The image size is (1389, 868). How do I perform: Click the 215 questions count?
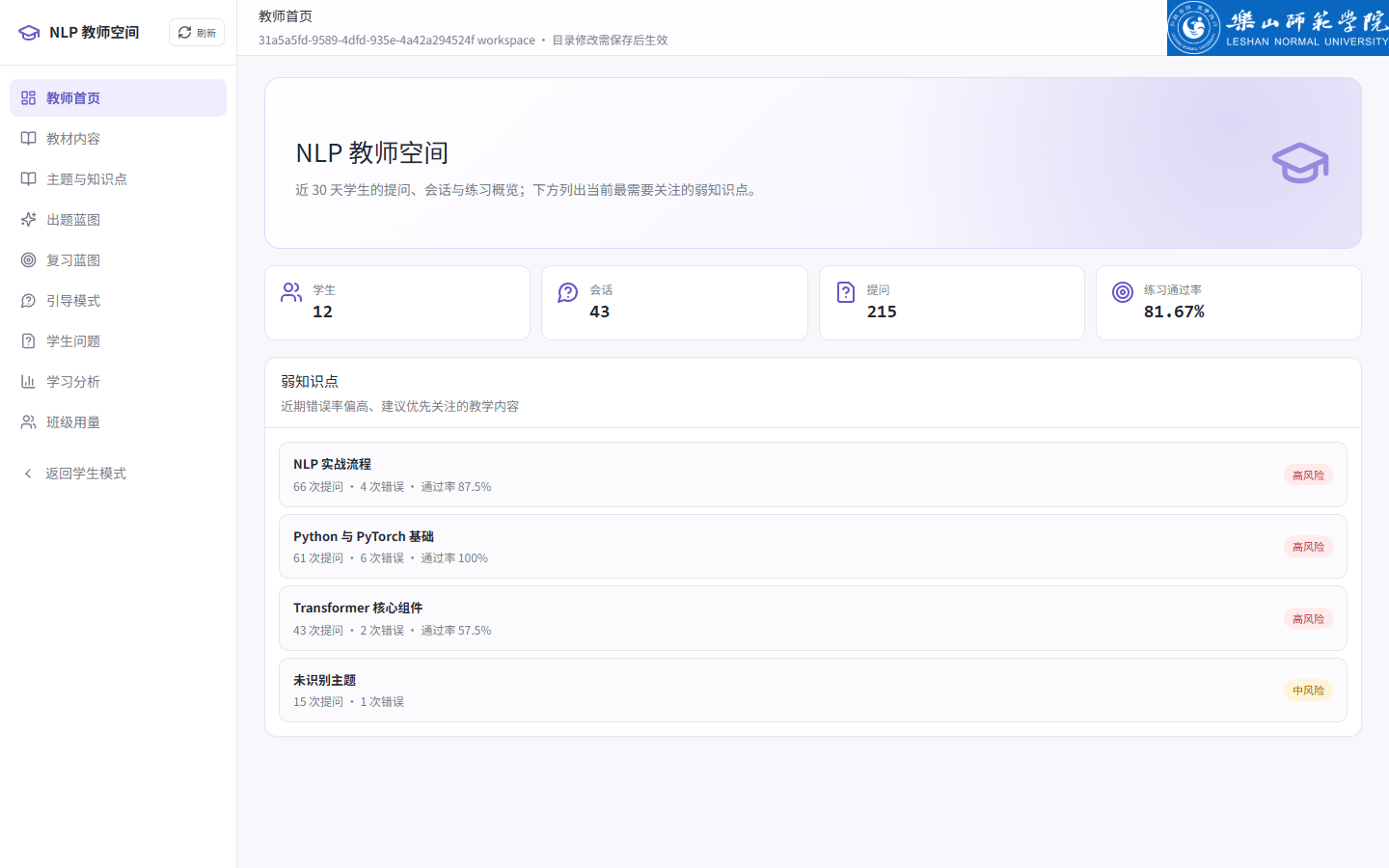pos(882,312)
